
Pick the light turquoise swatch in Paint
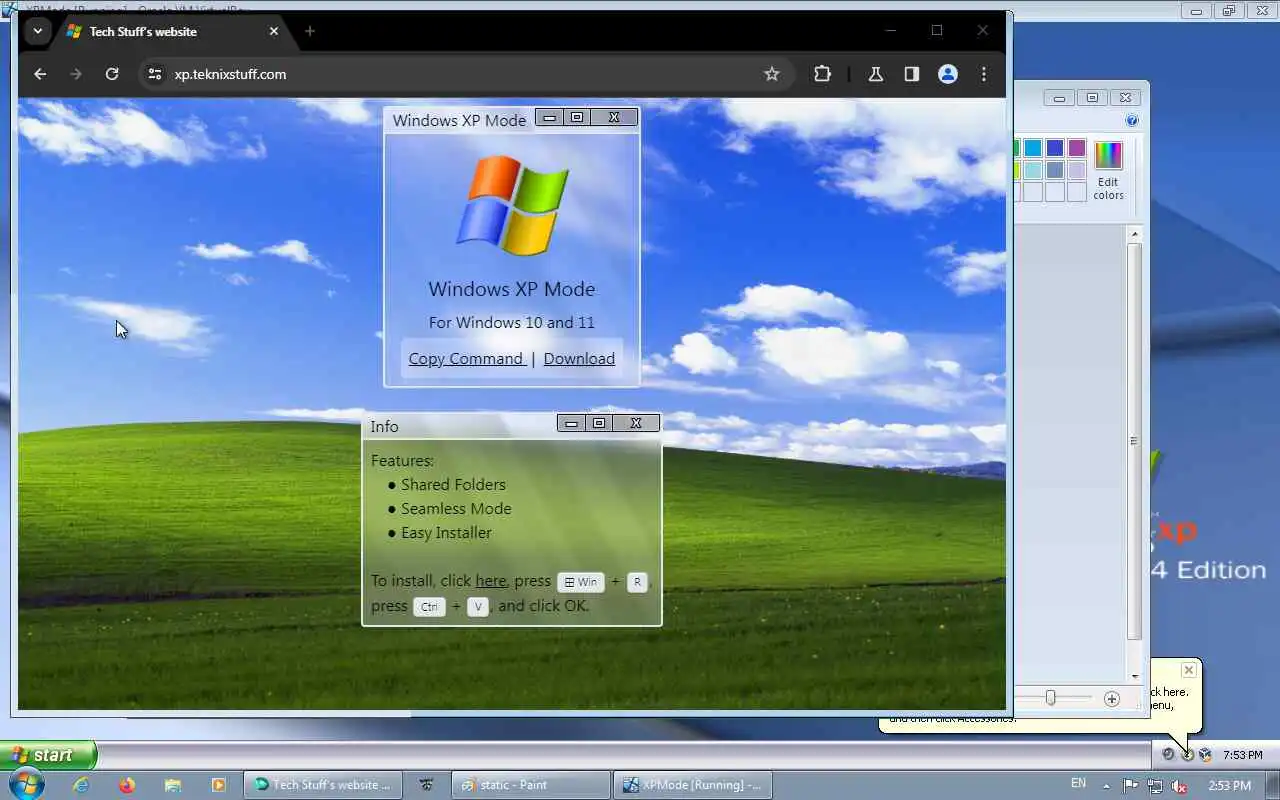click(x=1032, y=170)
